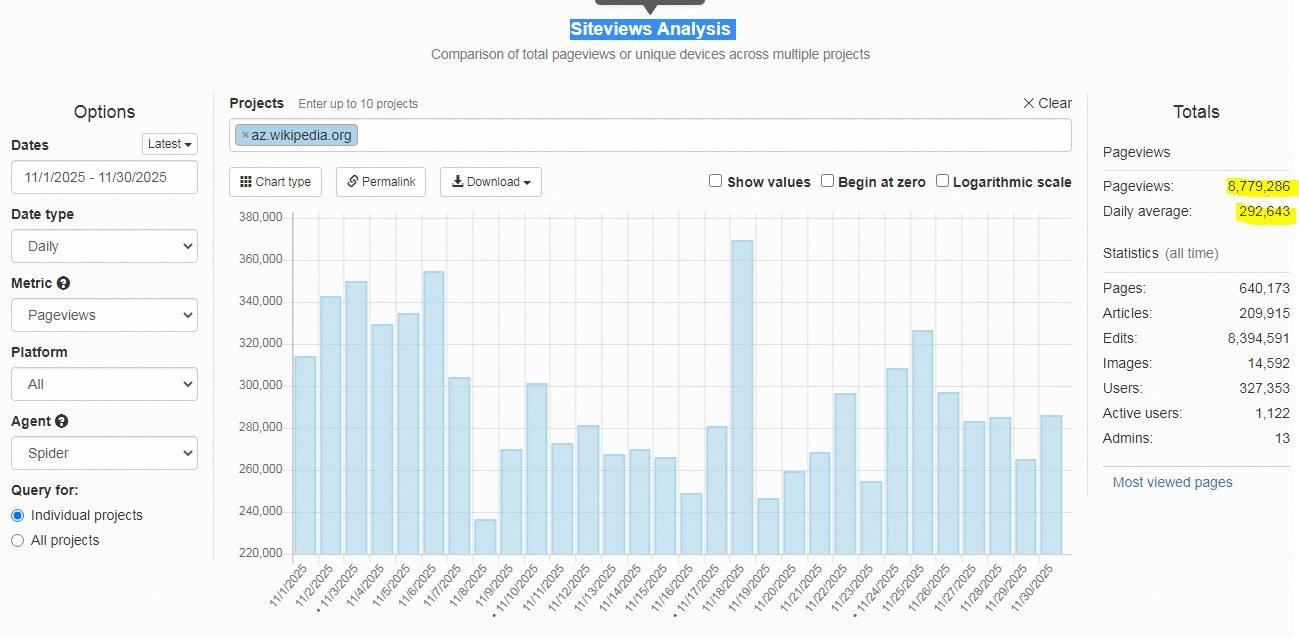This screenshot has width=1299, height=639.
Task: Open Chart type grid button
Action: click(x=276, y=182)
